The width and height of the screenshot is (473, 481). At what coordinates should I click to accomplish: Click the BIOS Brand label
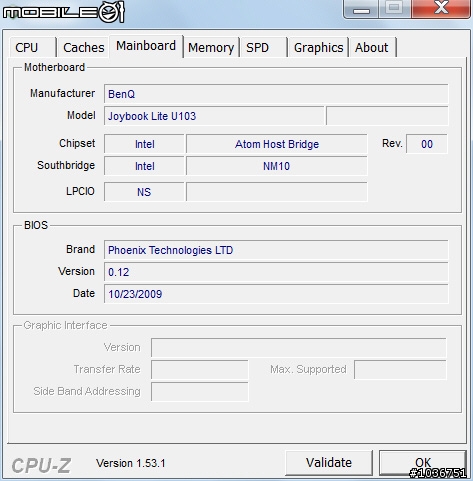click(x=80, y=249)
